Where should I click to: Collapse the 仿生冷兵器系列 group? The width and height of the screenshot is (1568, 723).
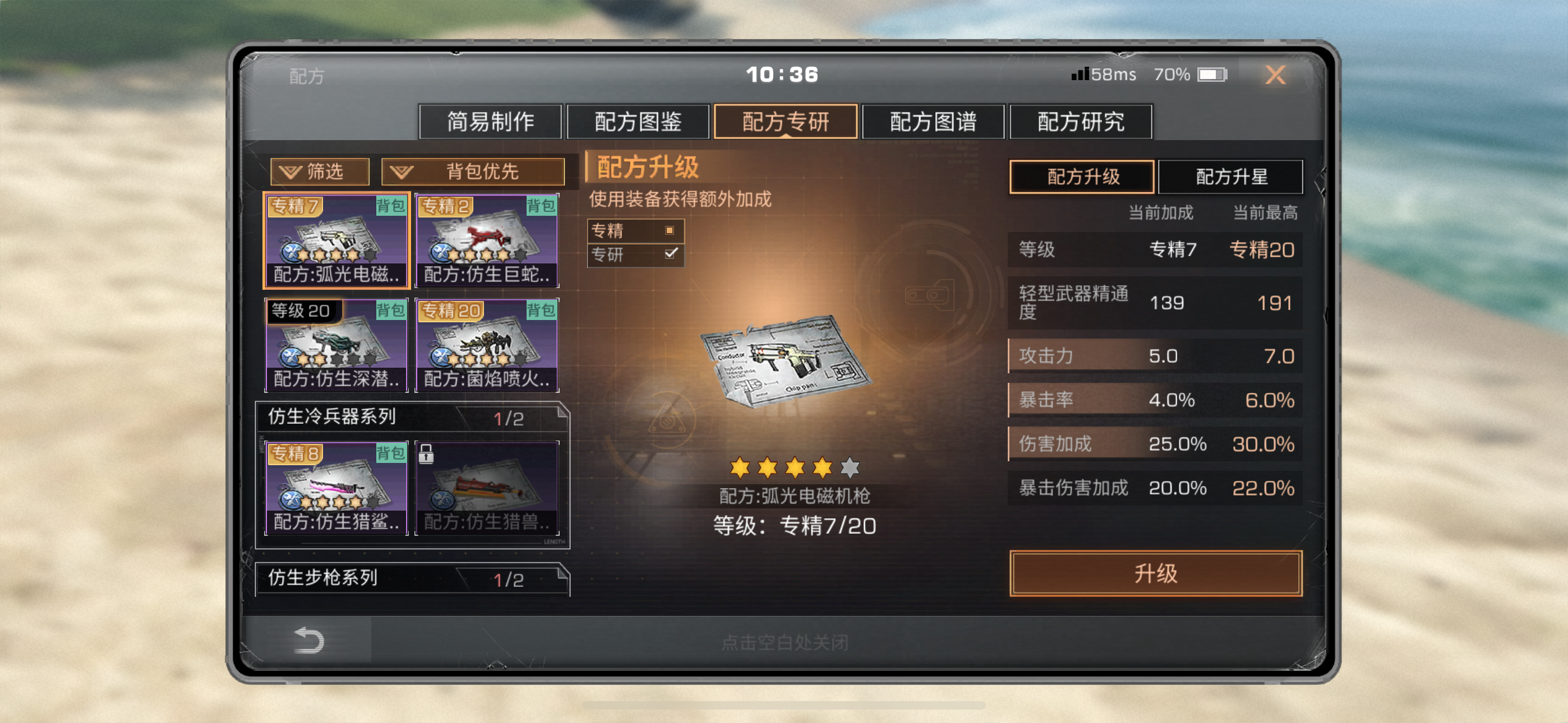(x=412, y=417)
